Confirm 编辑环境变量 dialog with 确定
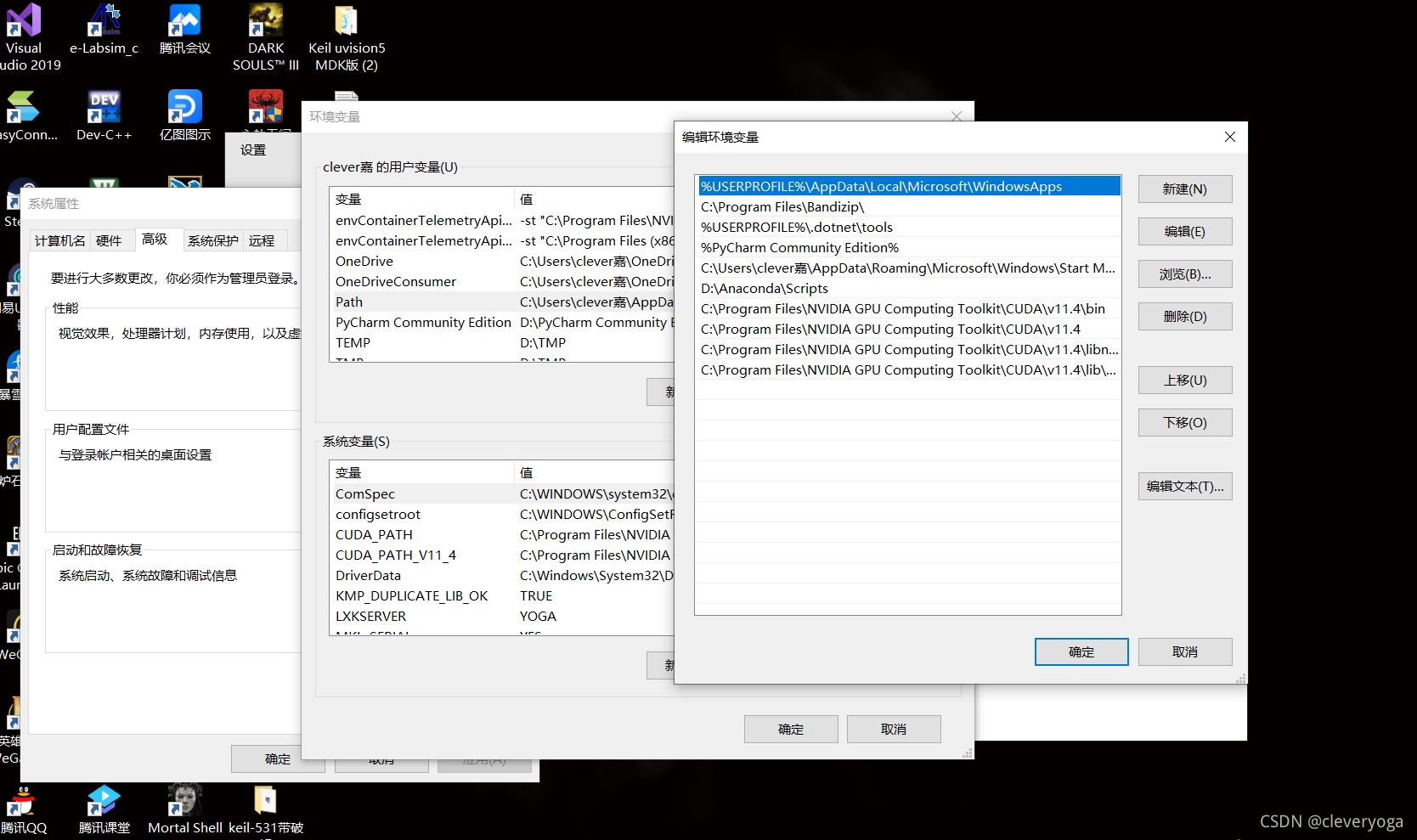This screenshot has width=1417, height=840. coord(1081,652)
